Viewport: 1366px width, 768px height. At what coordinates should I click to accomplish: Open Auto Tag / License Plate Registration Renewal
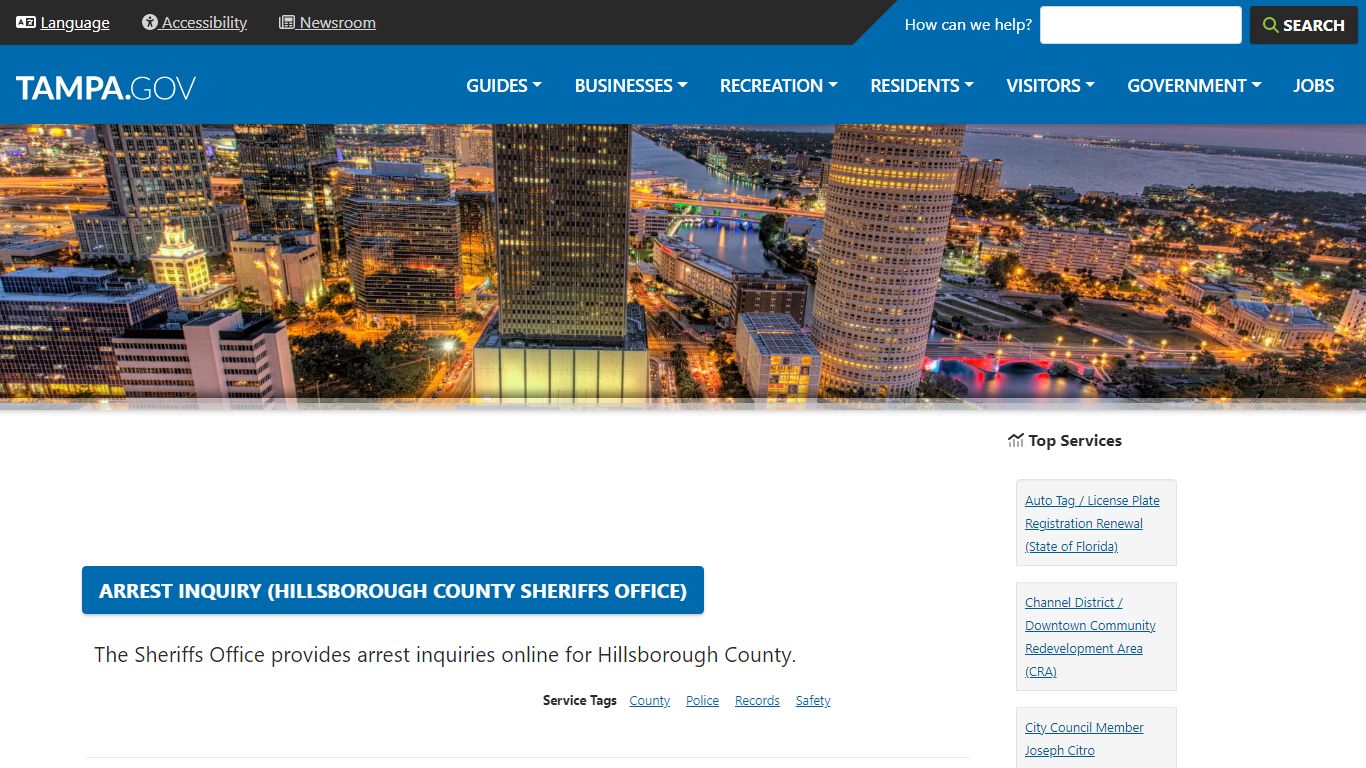1092,523
